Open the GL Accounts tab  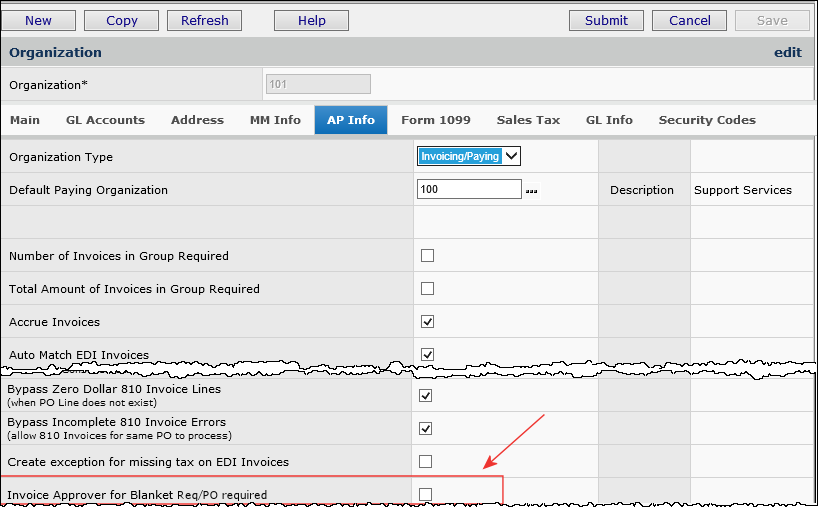coord(105,120)
